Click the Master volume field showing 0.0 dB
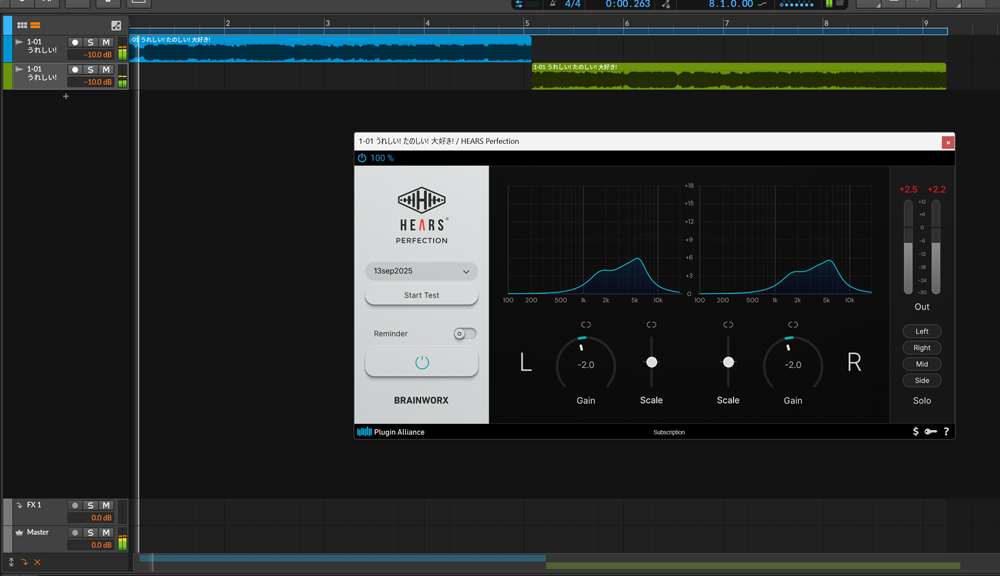This screenshot has width=1000, height=576. tap(91, 545)
